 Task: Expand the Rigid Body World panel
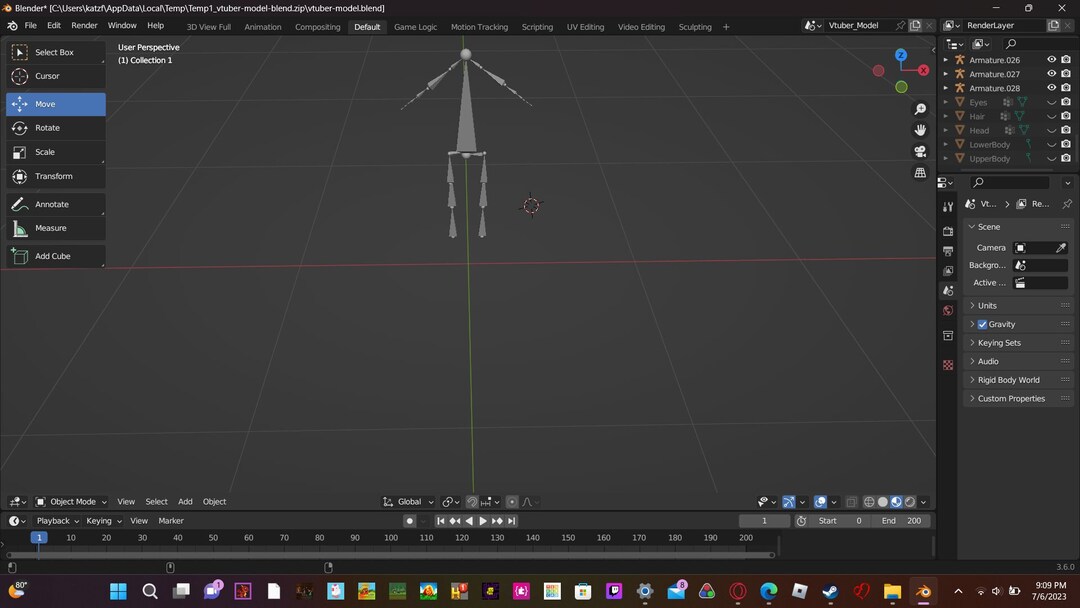tap(1019, 380)
